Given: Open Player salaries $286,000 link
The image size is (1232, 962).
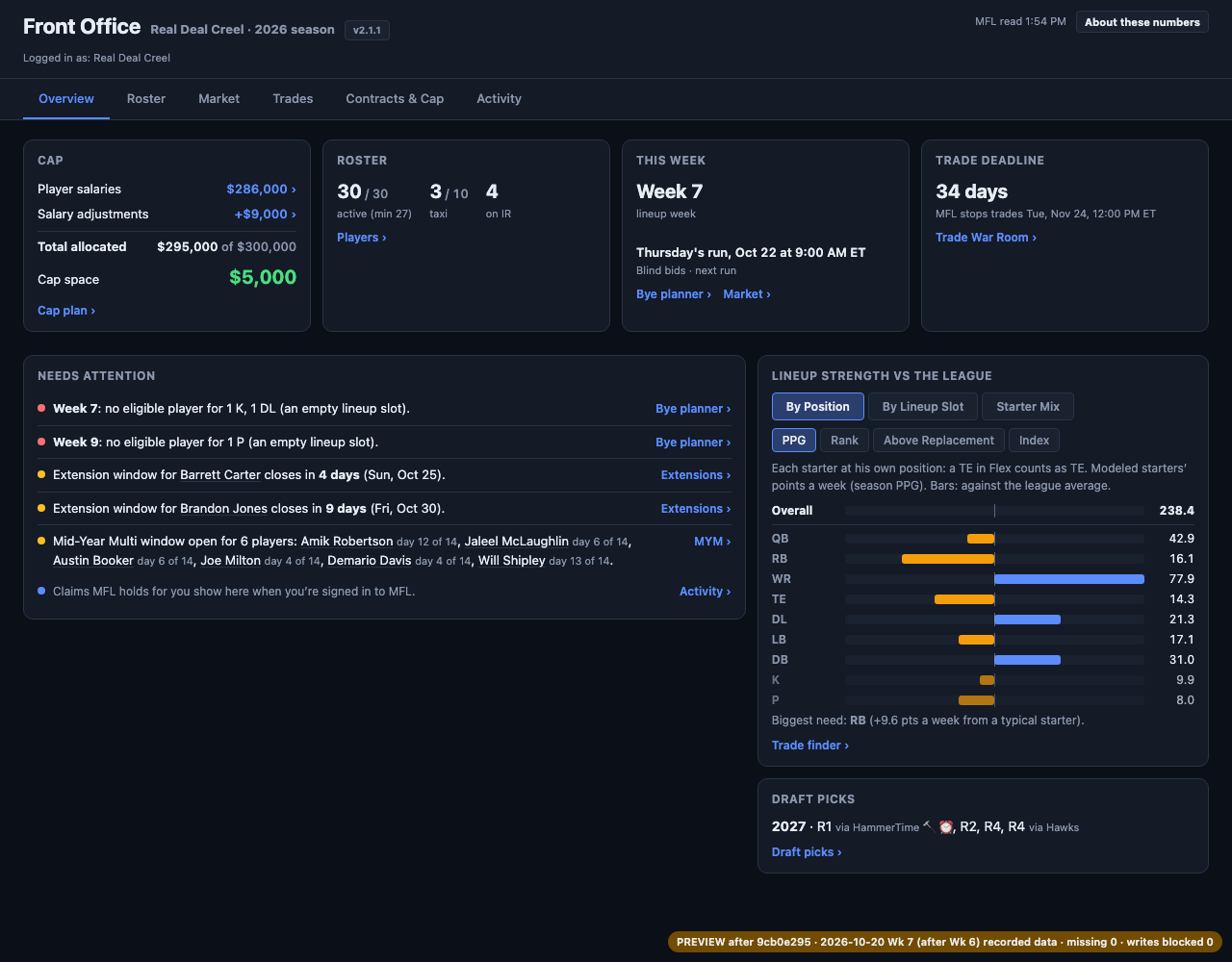Looking at the screenshot, I should (x=261, y=190).
